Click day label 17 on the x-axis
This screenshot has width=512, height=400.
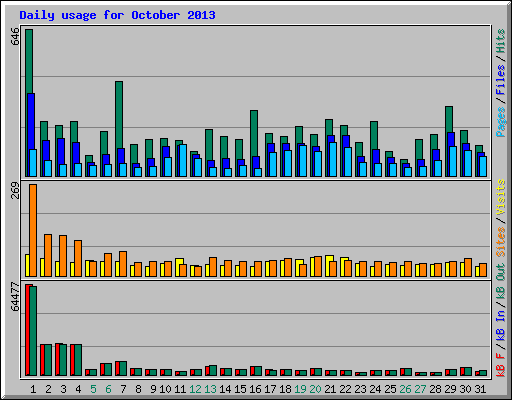click(x=270, y=389)
